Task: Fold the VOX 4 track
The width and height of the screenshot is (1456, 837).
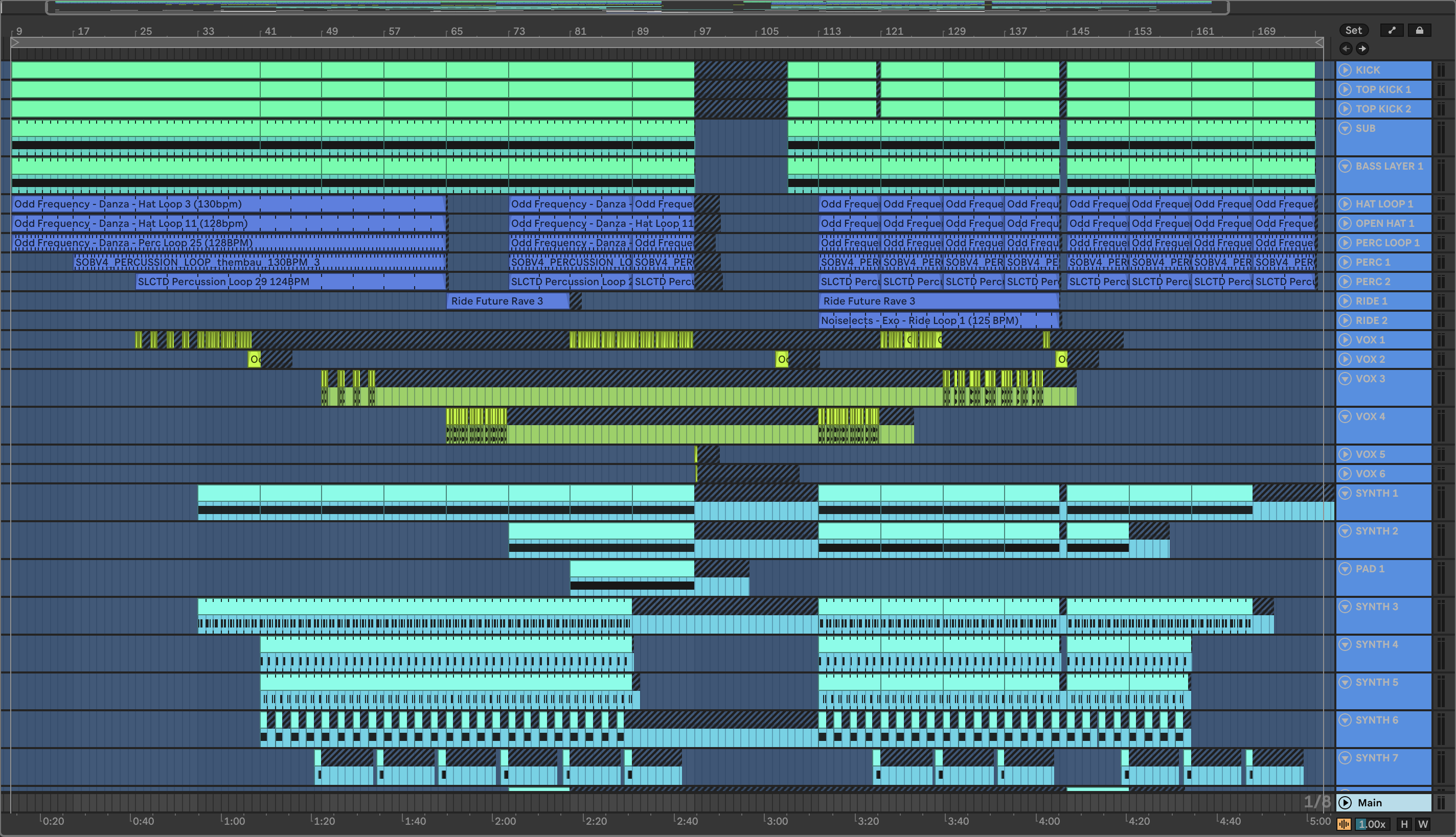Action: [x=1345, y=416]
